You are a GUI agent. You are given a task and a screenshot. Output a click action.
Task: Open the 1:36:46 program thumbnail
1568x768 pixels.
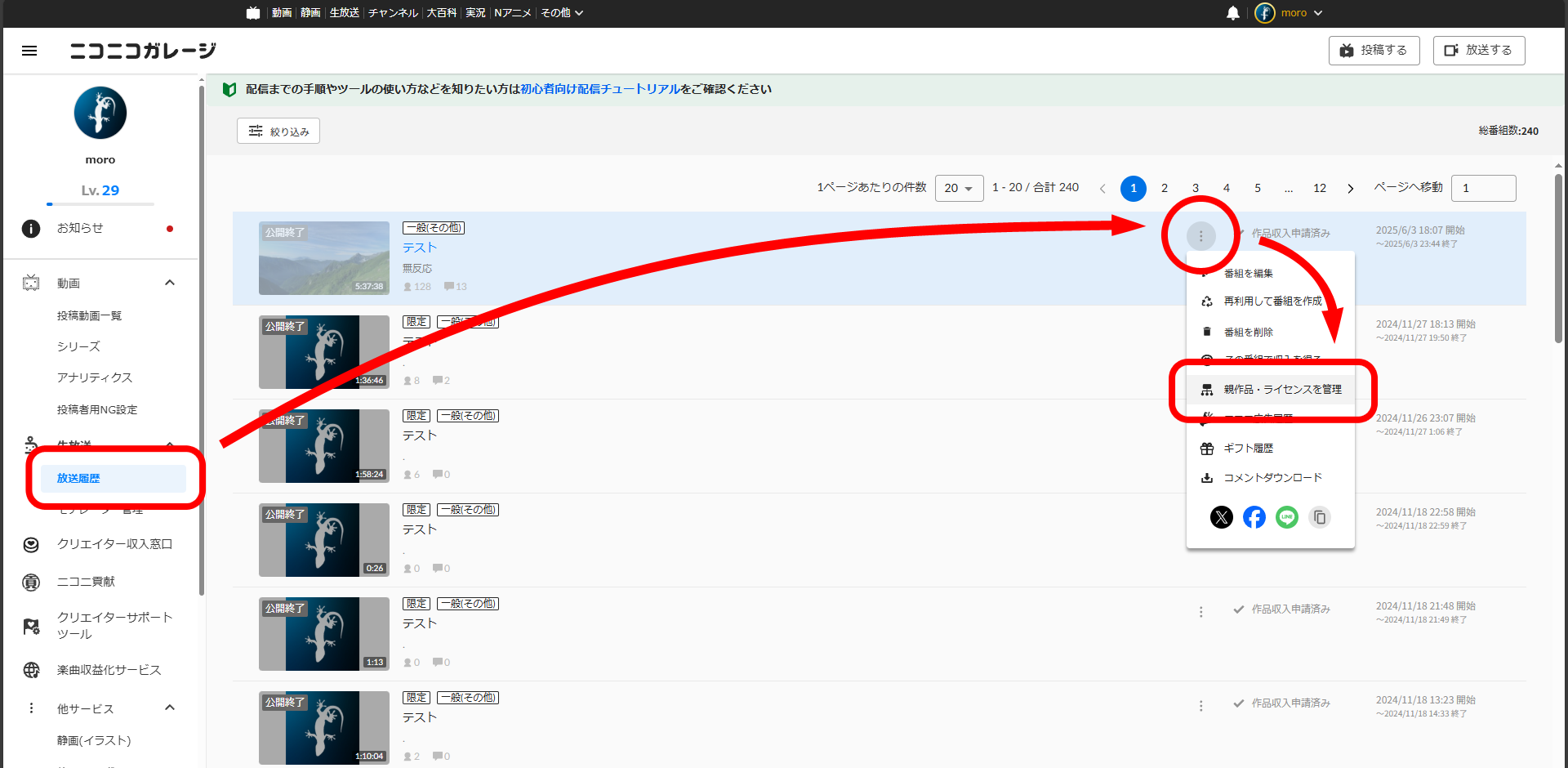coord(324,352)
